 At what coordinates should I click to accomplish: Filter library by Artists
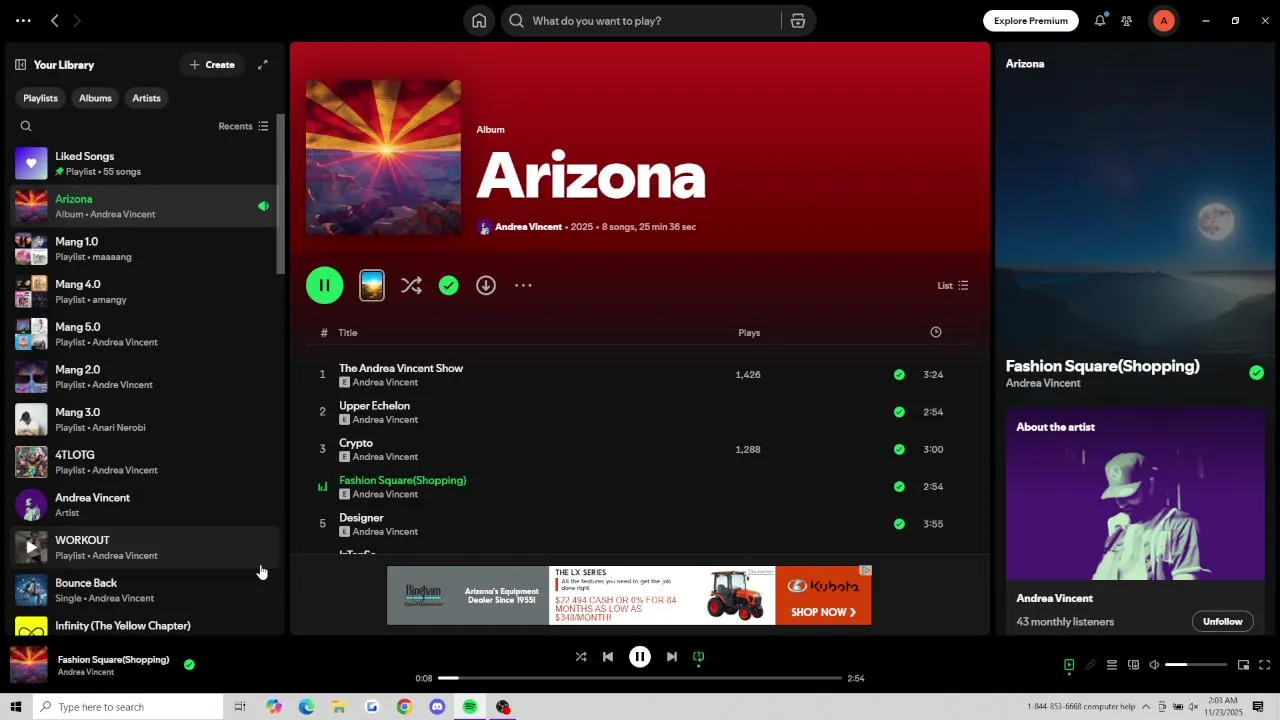click(146, 98)
